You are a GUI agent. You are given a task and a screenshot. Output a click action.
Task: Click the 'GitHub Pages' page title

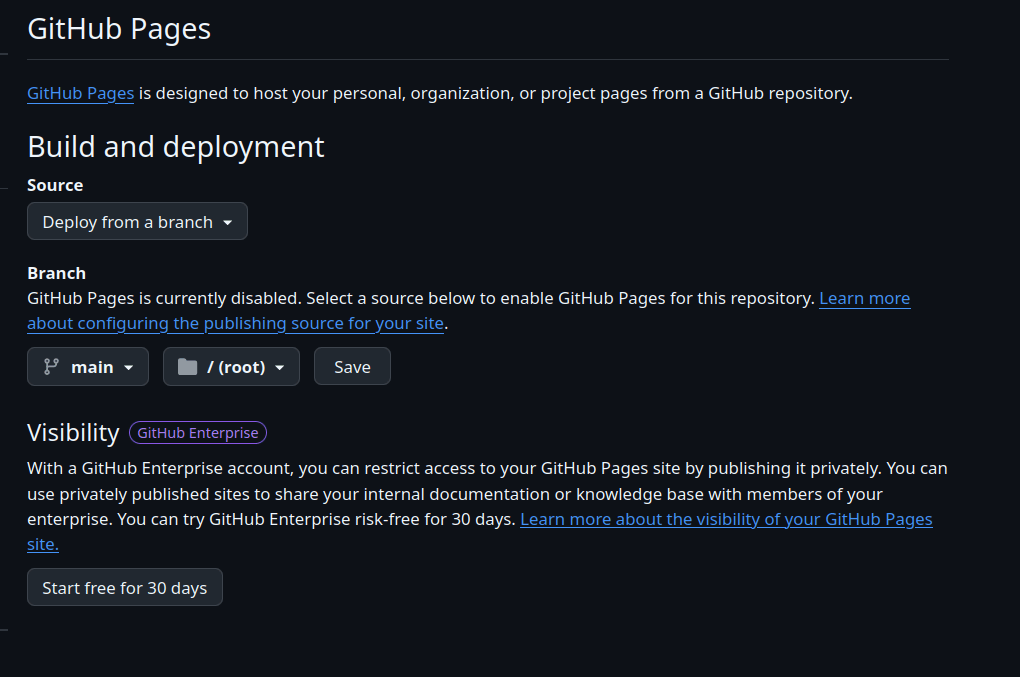click(119, 29)
